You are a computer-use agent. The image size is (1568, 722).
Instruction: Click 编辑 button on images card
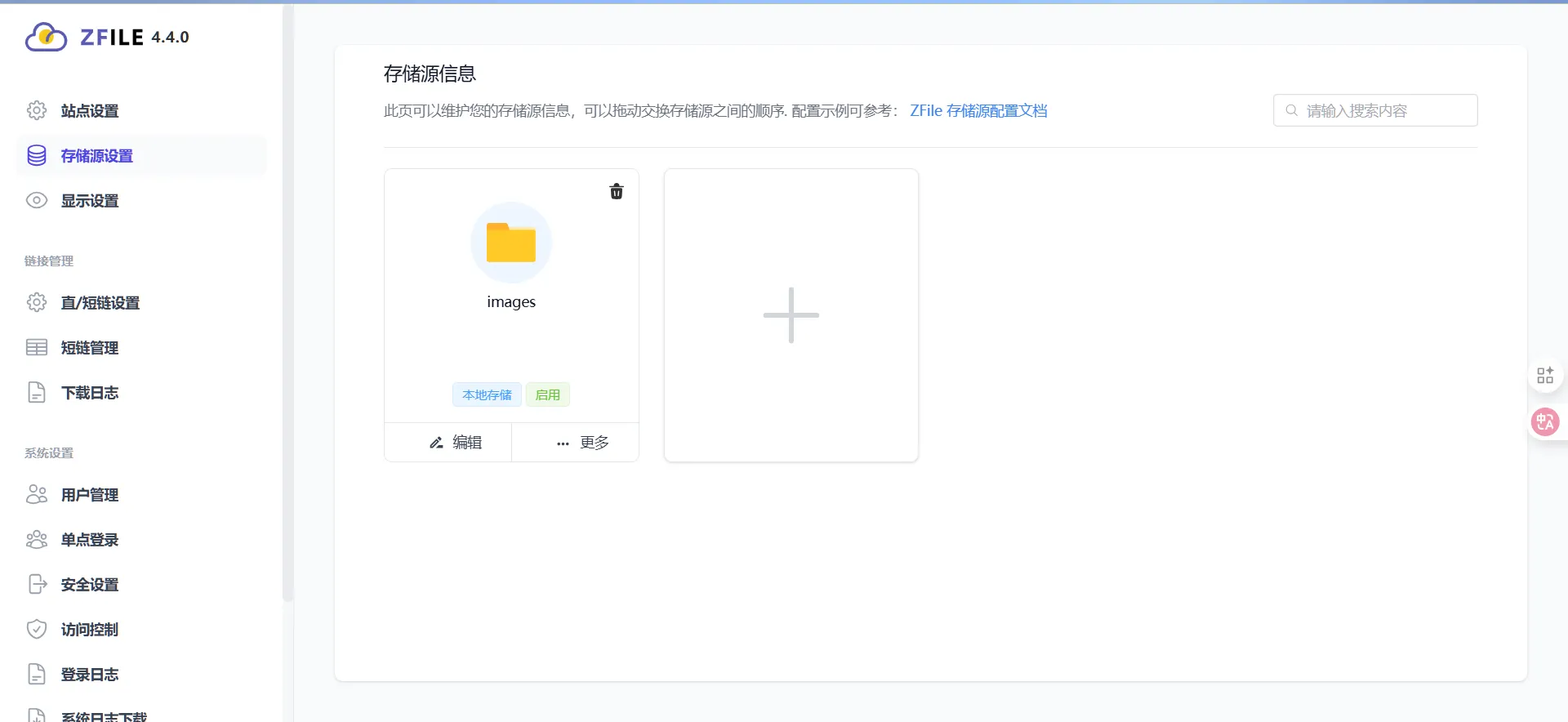click(448, 442)
